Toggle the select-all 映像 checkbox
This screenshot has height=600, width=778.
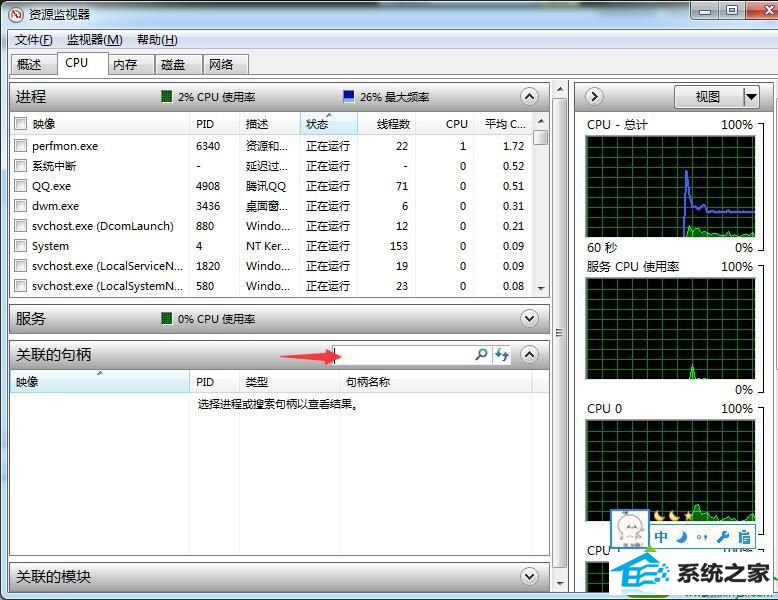(20, 124)
